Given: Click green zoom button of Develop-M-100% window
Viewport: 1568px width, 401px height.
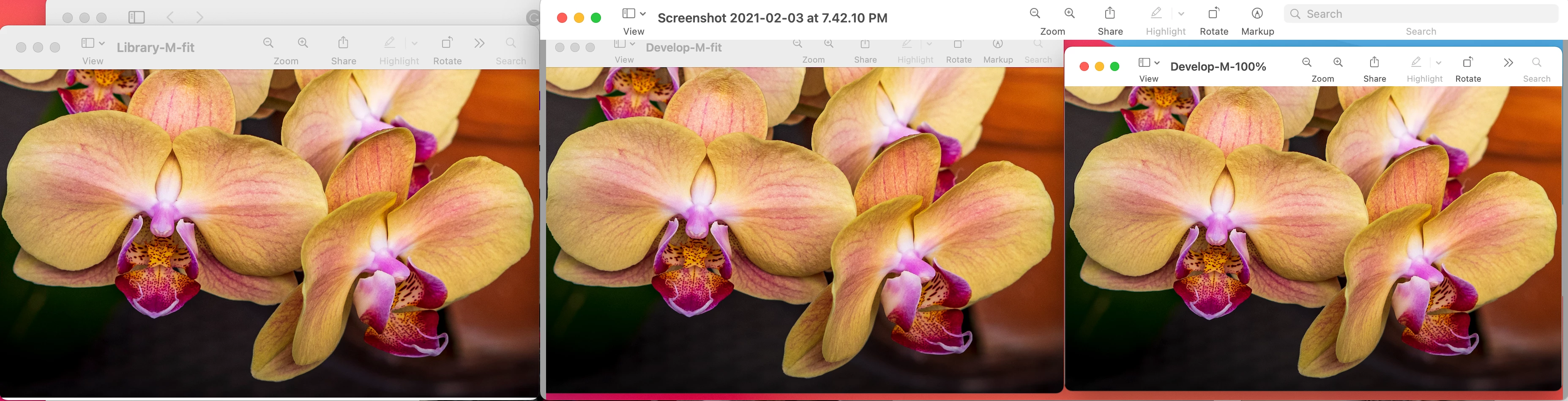Looking at the screenshot, I should [1115, 66].
